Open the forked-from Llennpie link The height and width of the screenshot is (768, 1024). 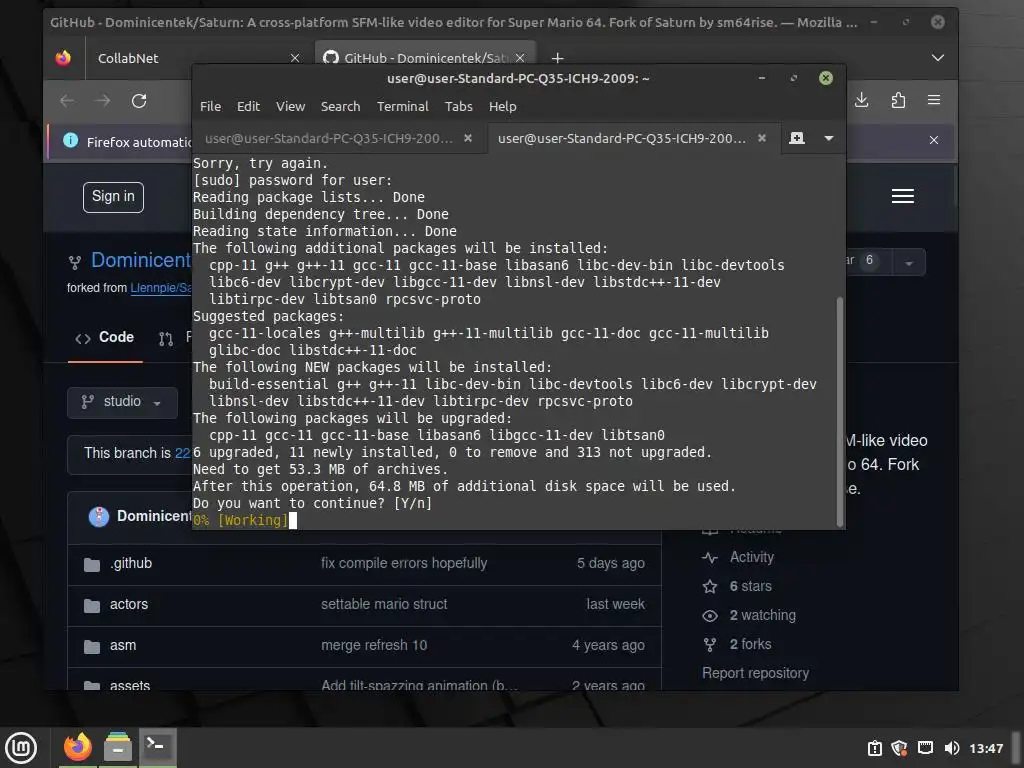(161, 288)
